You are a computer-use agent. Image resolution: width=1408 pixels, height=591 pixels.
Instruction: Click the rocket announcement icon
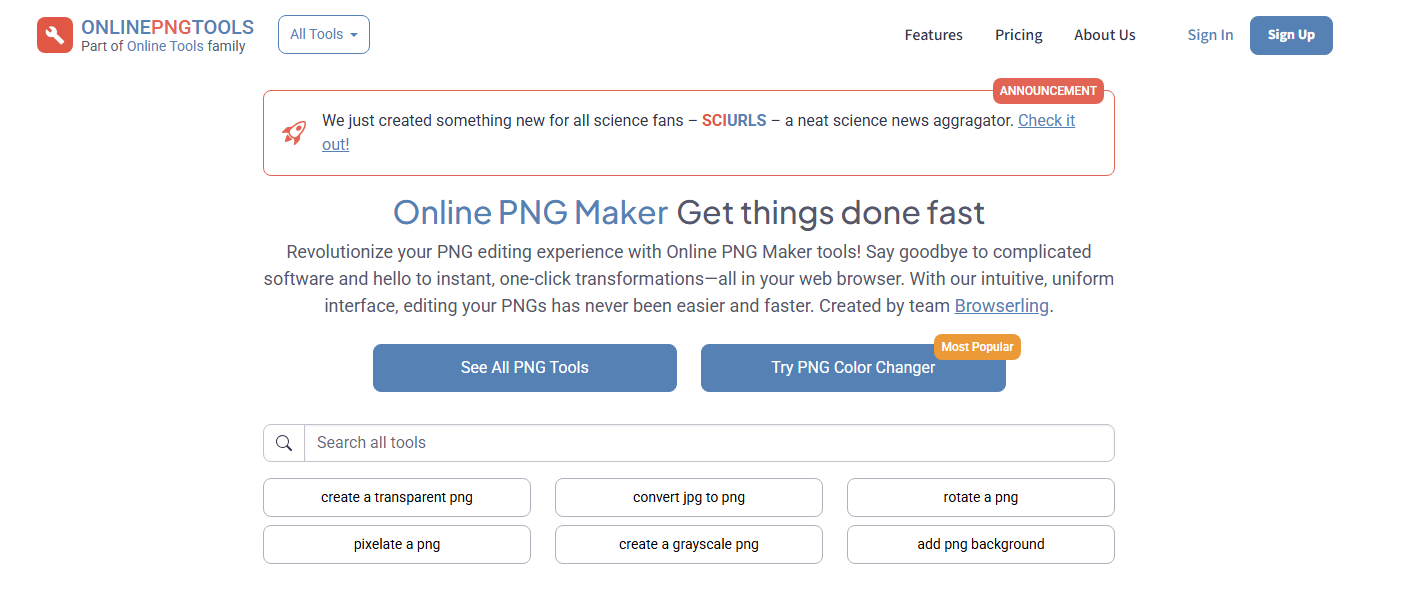pos(294,132)
